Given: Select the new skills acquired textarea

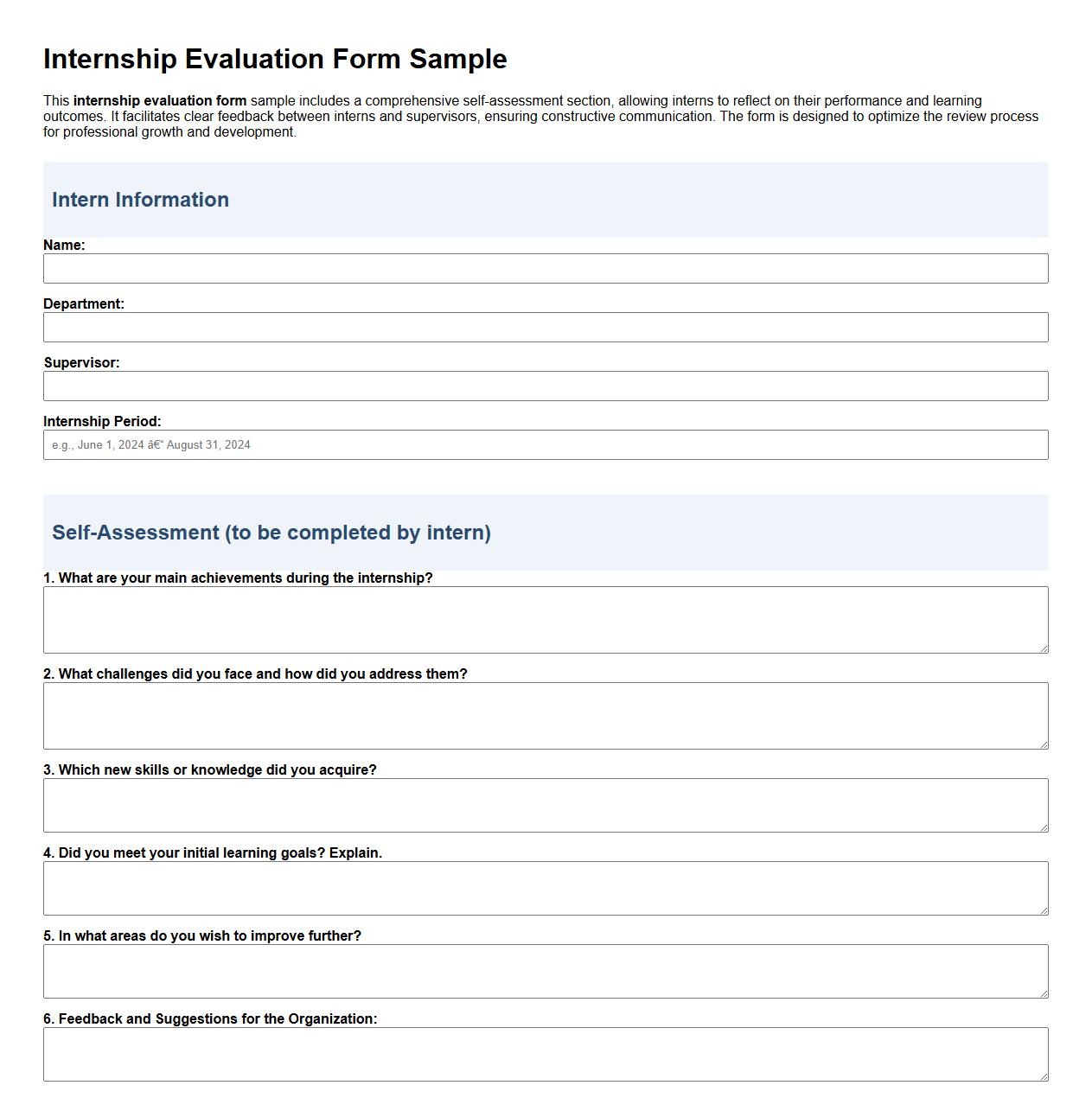Looking at the screenshot, I should (x=545, y=804).
